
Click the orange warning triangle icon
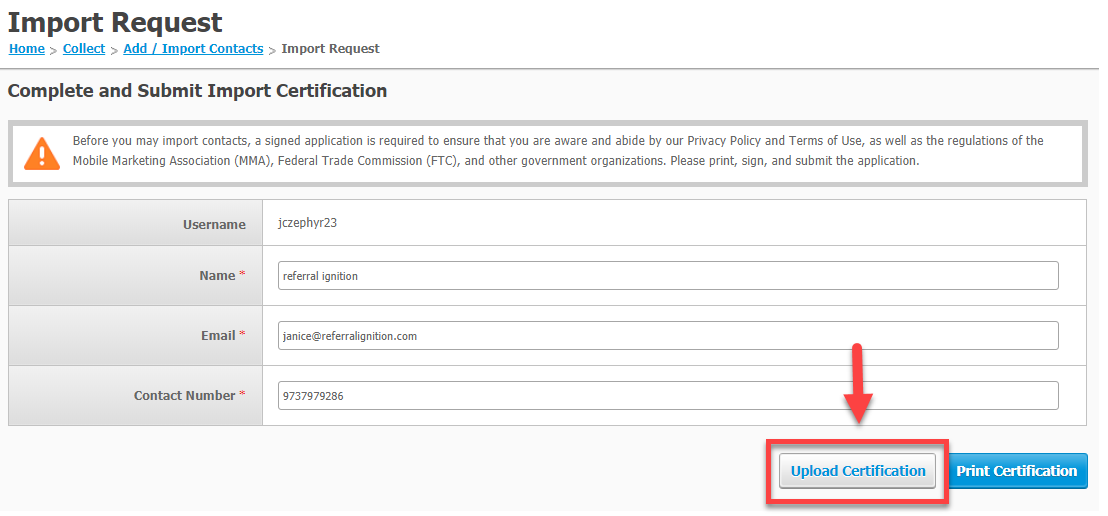[x=42, y=153]
